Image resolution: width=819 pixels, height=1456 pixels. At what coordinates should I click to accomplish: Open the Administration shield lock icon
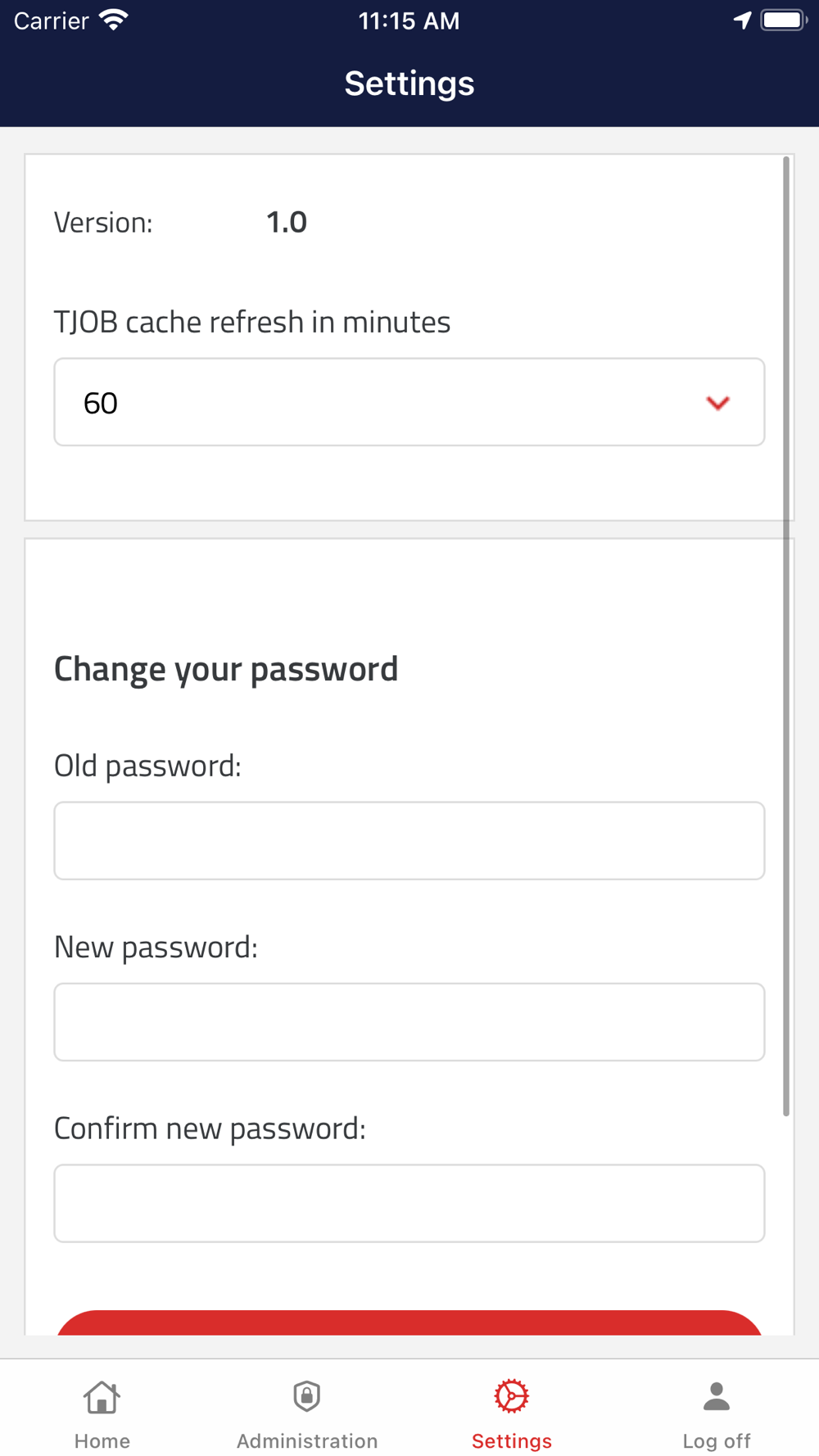click(x=307, y=1396)
